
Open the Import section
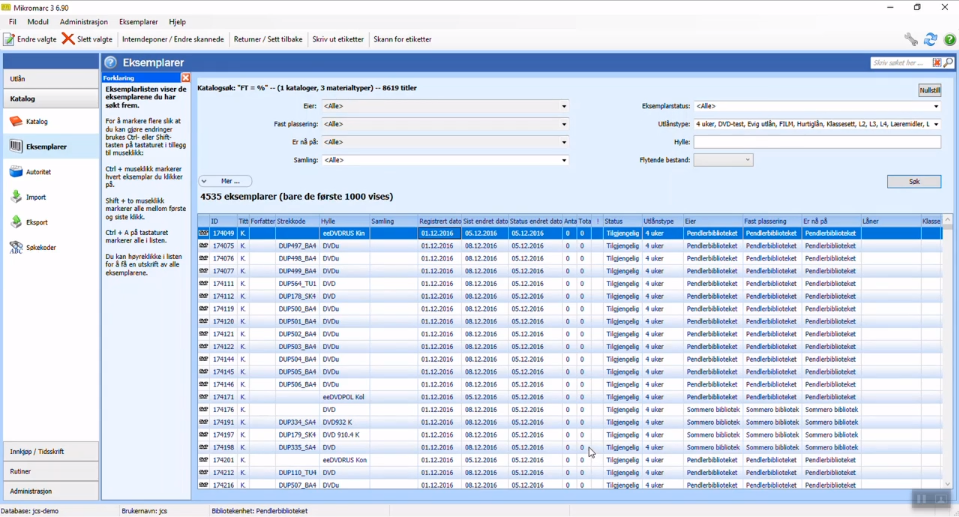pos(36,197)
